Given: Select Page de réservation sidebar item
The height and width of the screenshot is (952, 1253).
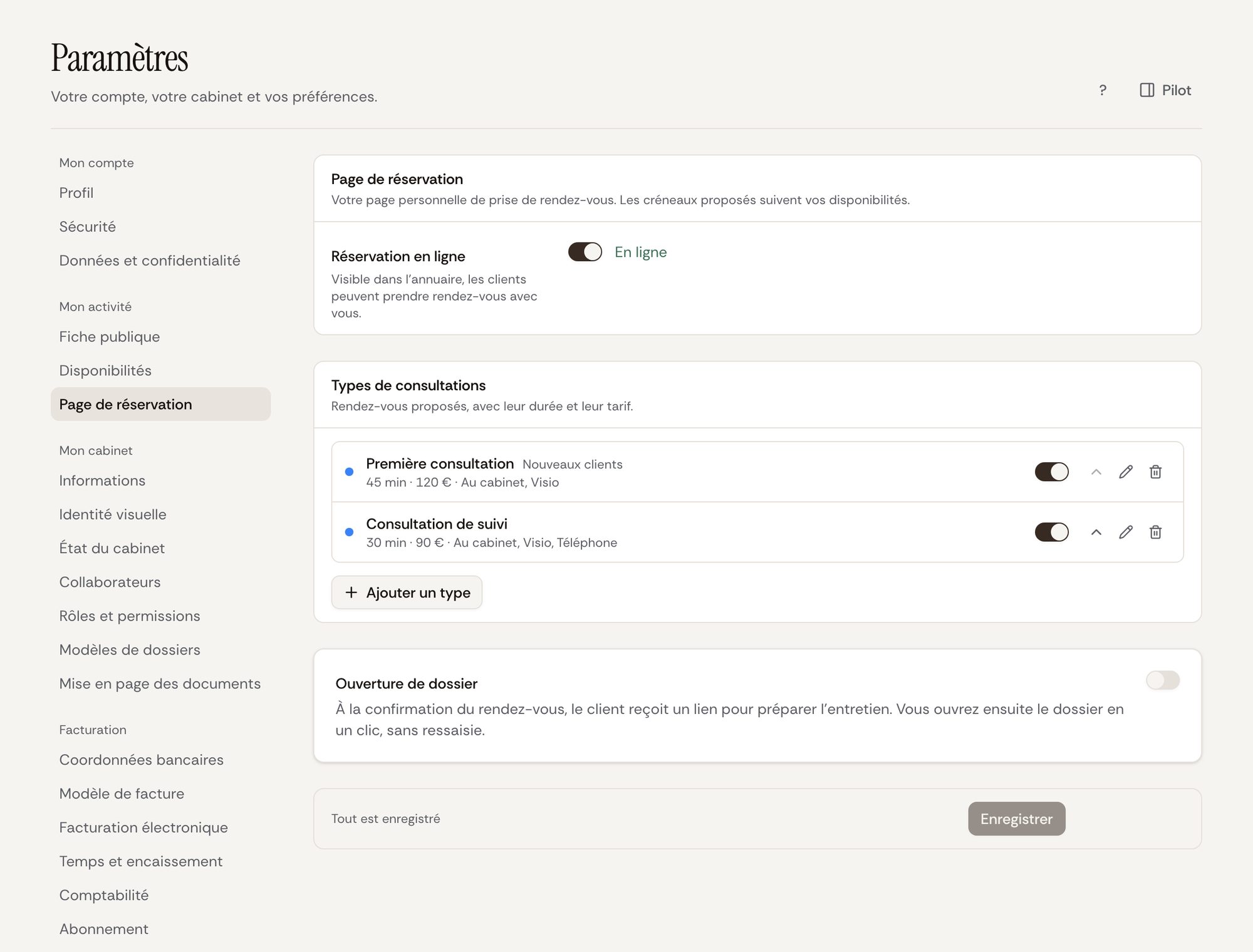Looking at the screenshot, I should point(161,405).
